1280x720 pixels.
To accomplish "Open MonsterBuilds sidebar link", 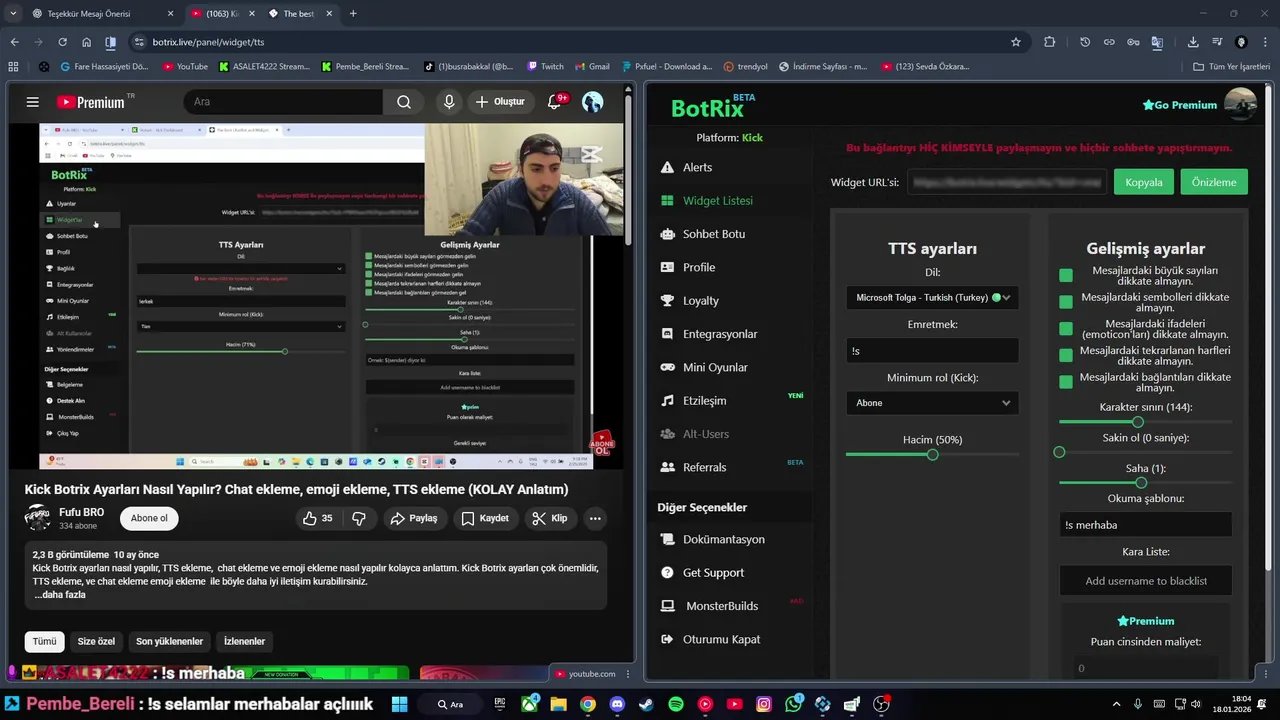I will [721, 606].
